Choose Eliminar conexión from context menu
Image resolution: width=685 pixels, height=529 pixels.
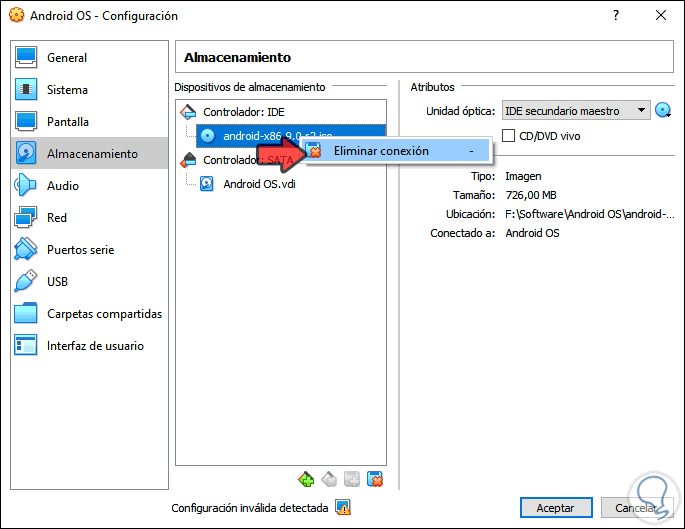[x=396, y=151]
